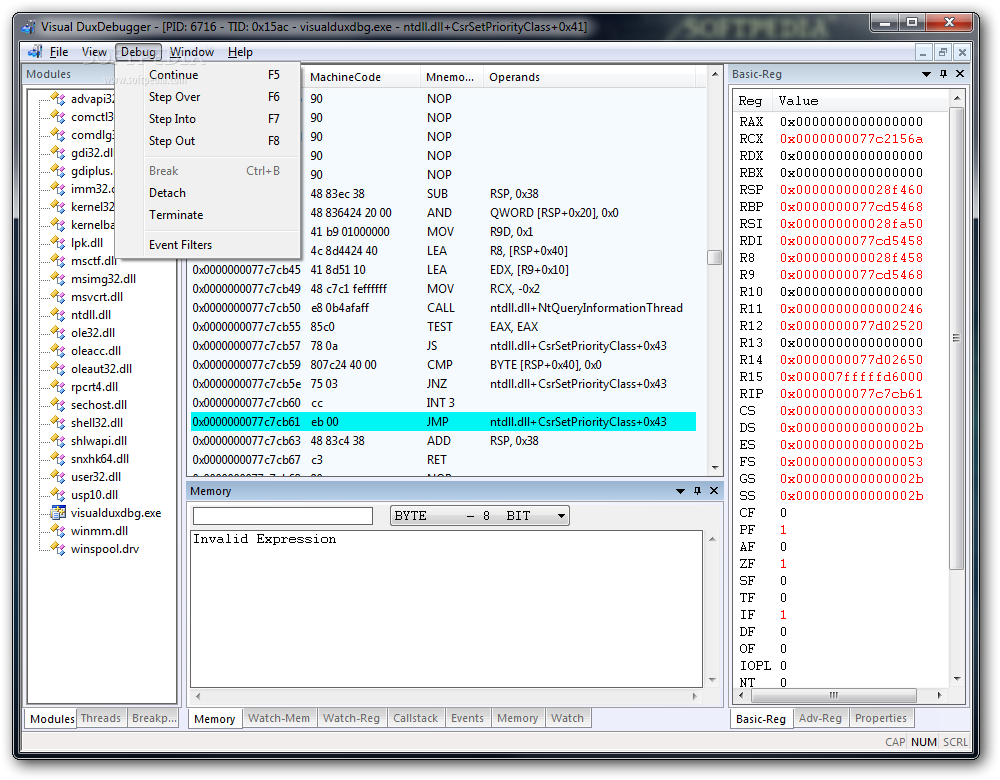Click the Visual DuxDebugger title bar icon
The width and height of the screenshot is (1000, 780).
[29, 27]
